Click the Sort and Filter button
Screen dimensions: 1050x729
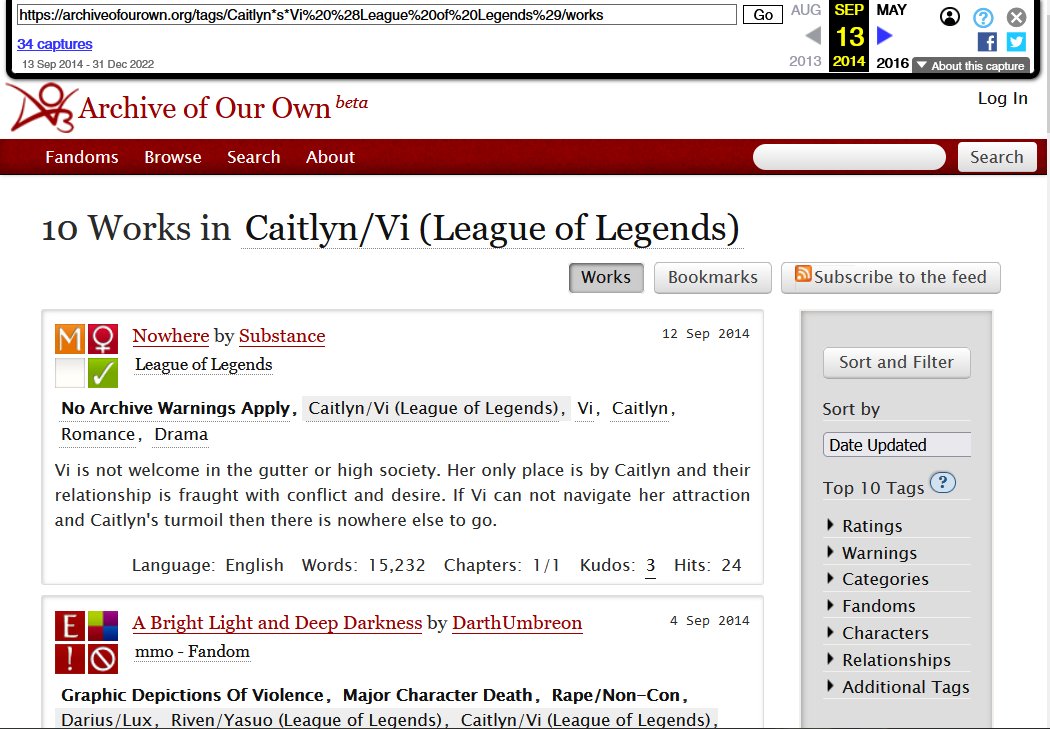tap(896, 362)
